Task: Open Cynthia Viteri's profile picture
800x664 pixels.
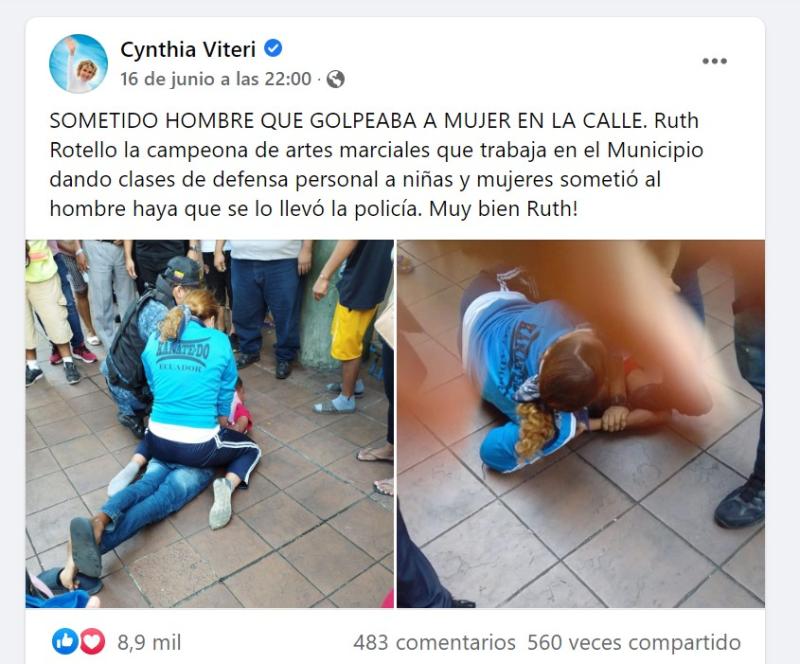Action: pos(79,64)
